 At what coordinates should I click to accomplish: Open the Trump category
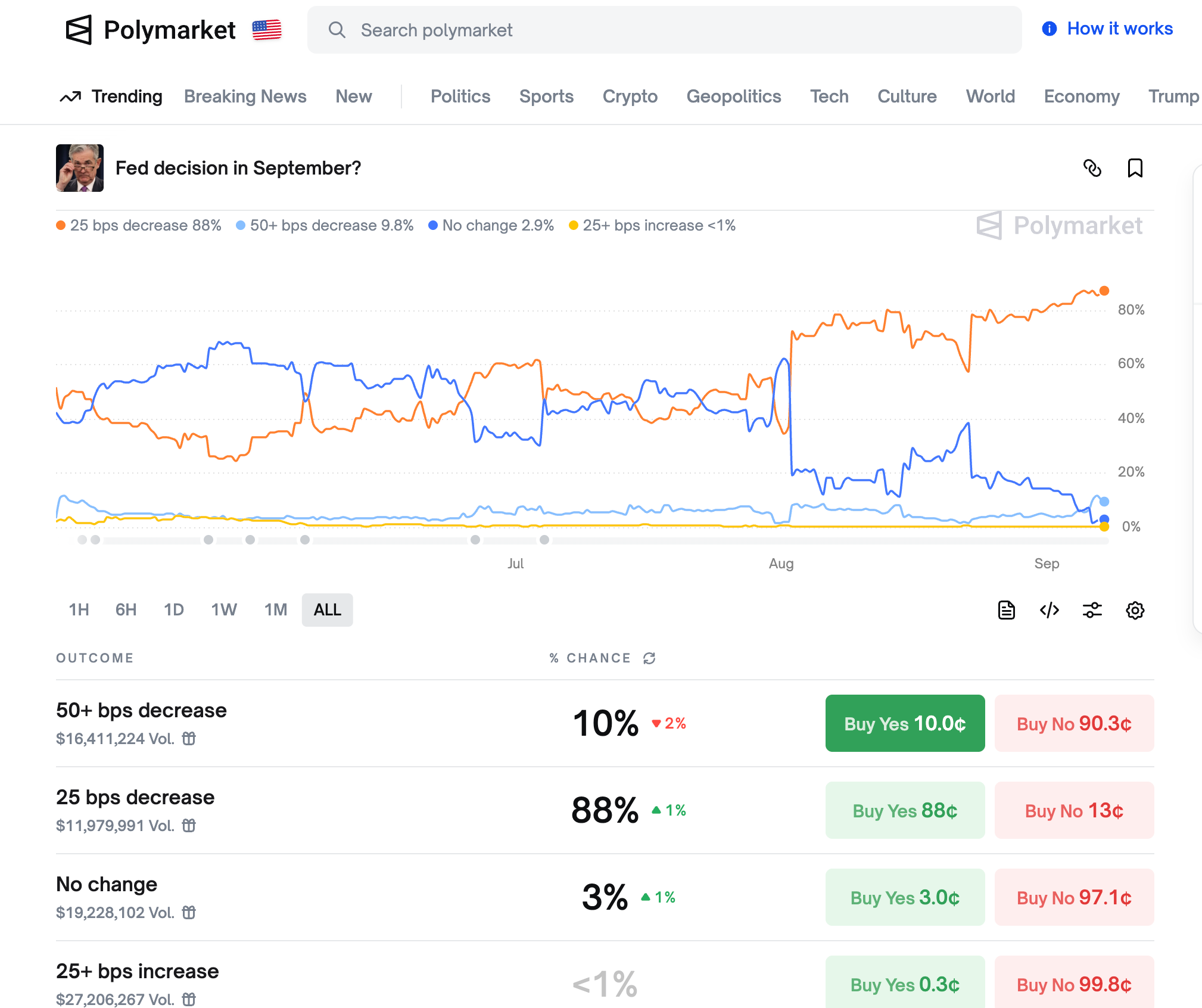(1173, 97)
